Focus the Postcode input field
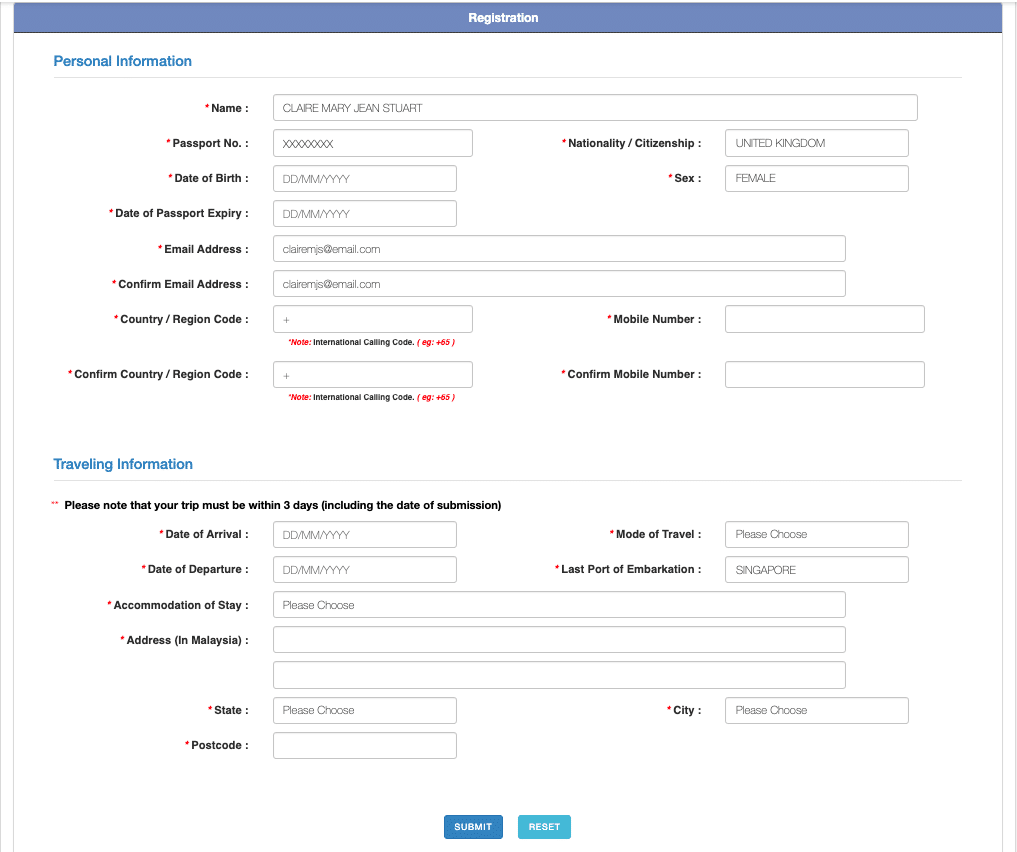Image resolution: width=1017 pixels, height=852 pixels. (364, 745)
